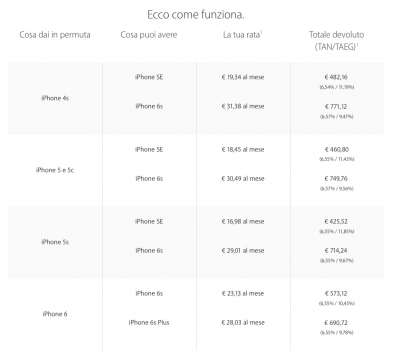Screen dimensions: 400x361
Task: Select the iPhone 4s trade-in row label
Action: (55, 98)
